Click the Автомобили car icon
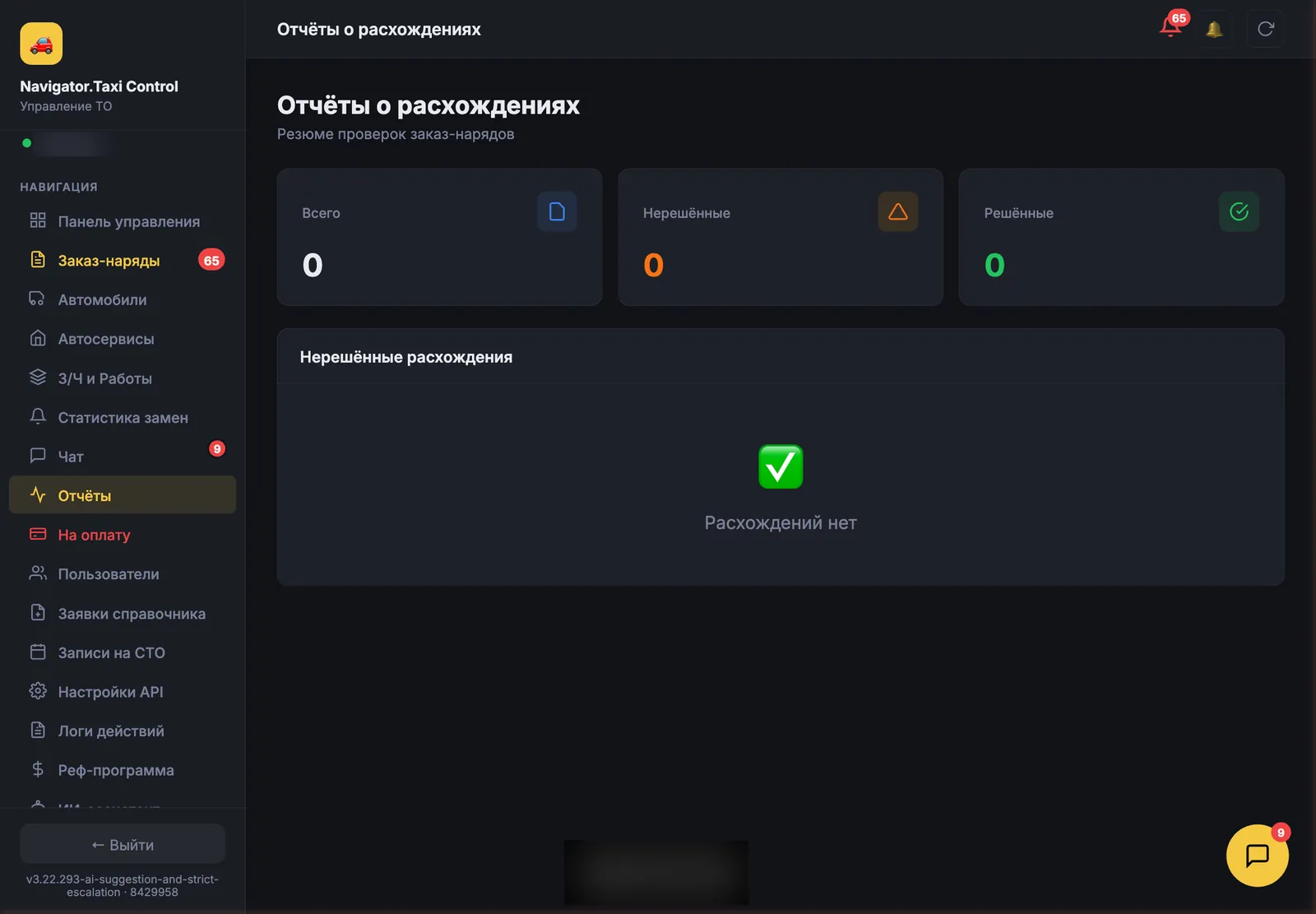 (x=38, y=299)
